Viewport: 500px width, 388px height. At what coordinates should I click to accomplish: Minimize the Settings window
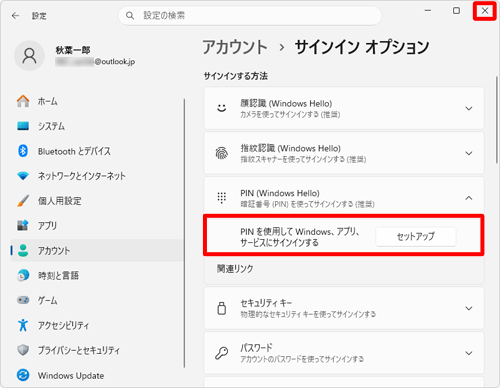tap(428, 11)
